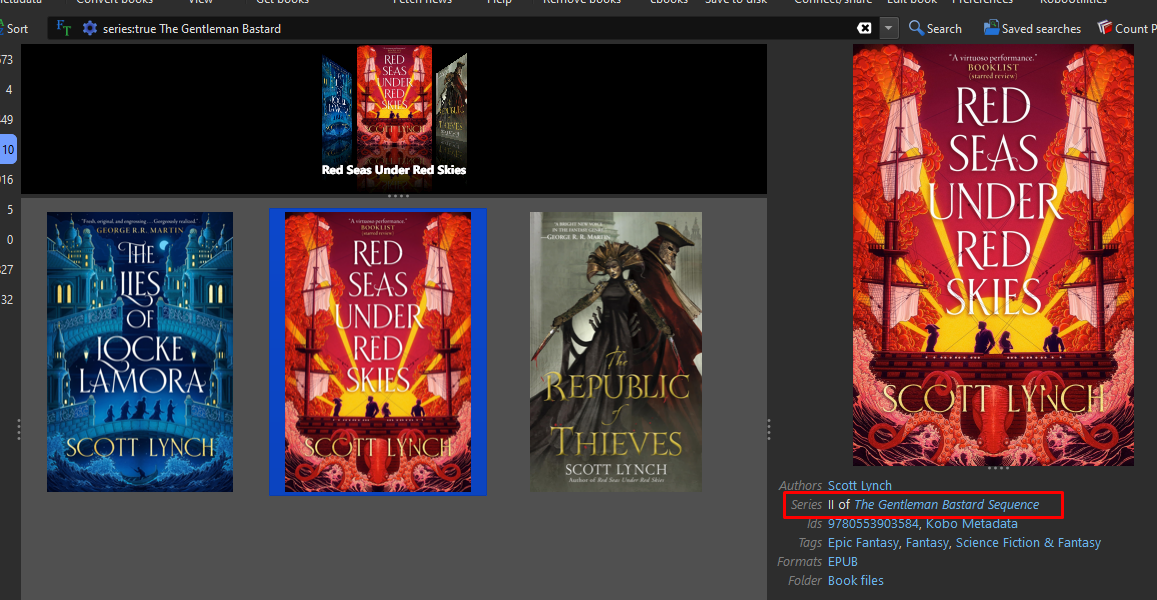Select The Lies of Locke Lamora cover
The width and height of the screenshot is (1157, 600).
pos(139,352)
